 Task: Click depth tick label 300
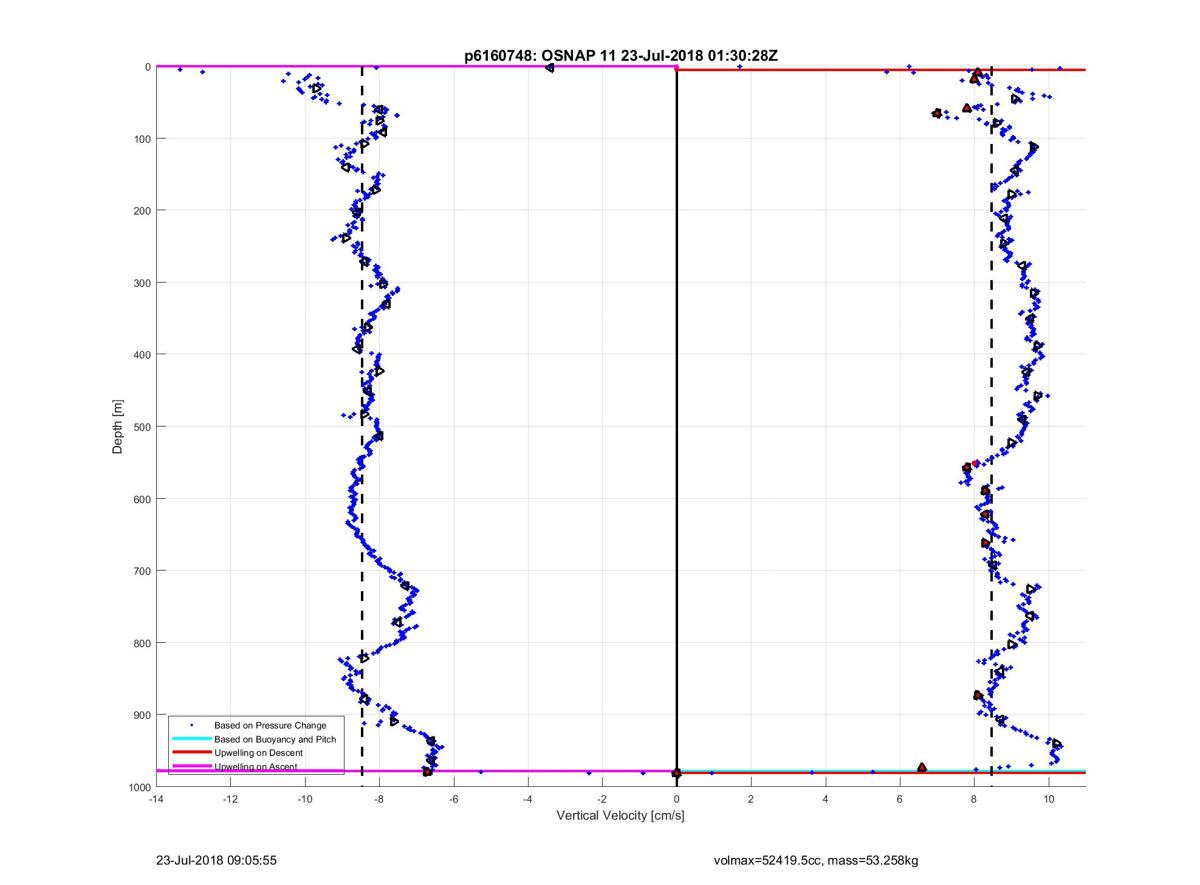pos(141,282)
